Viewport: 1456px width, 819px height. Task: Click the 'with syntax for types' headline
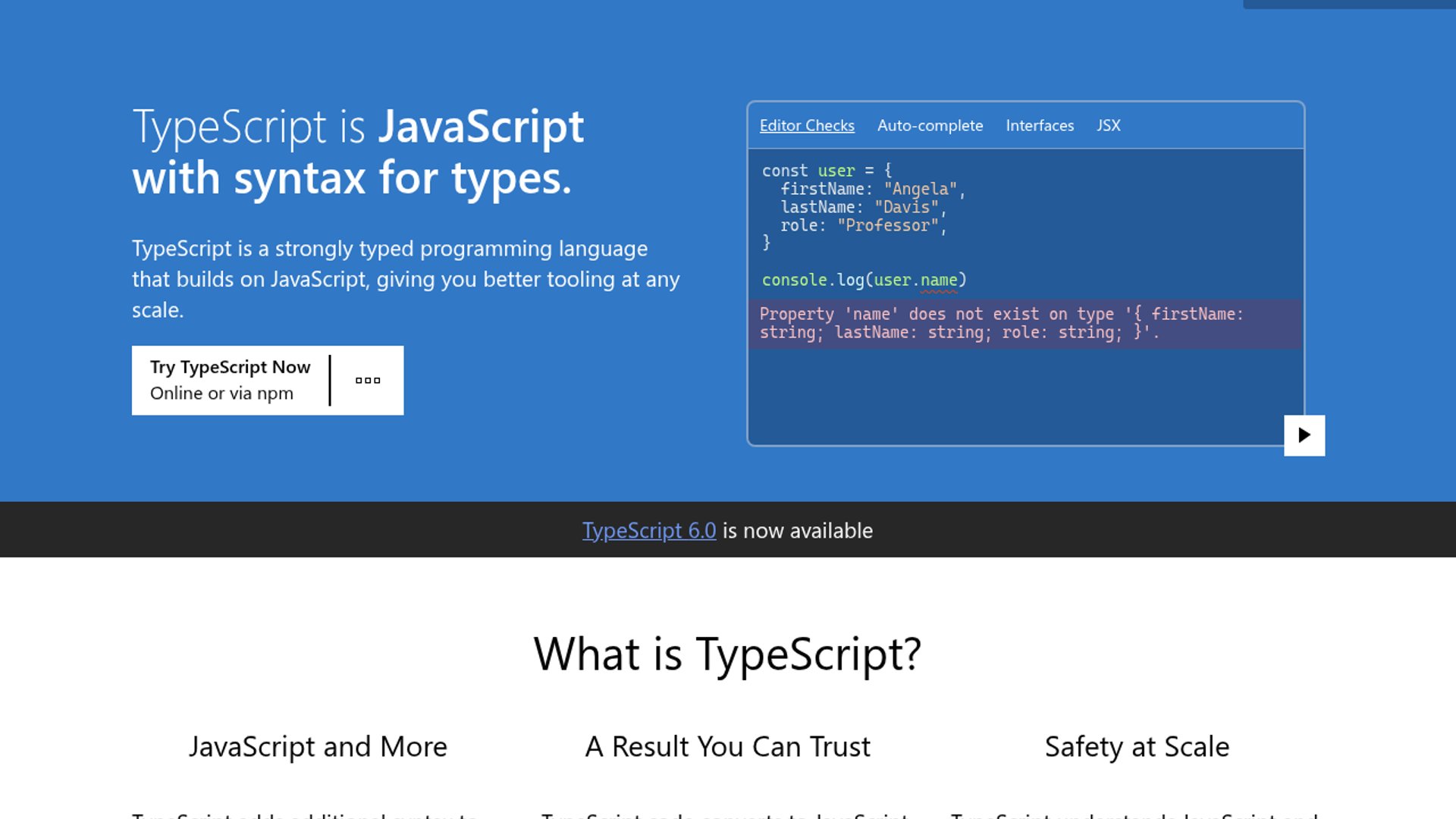point(352,179)
